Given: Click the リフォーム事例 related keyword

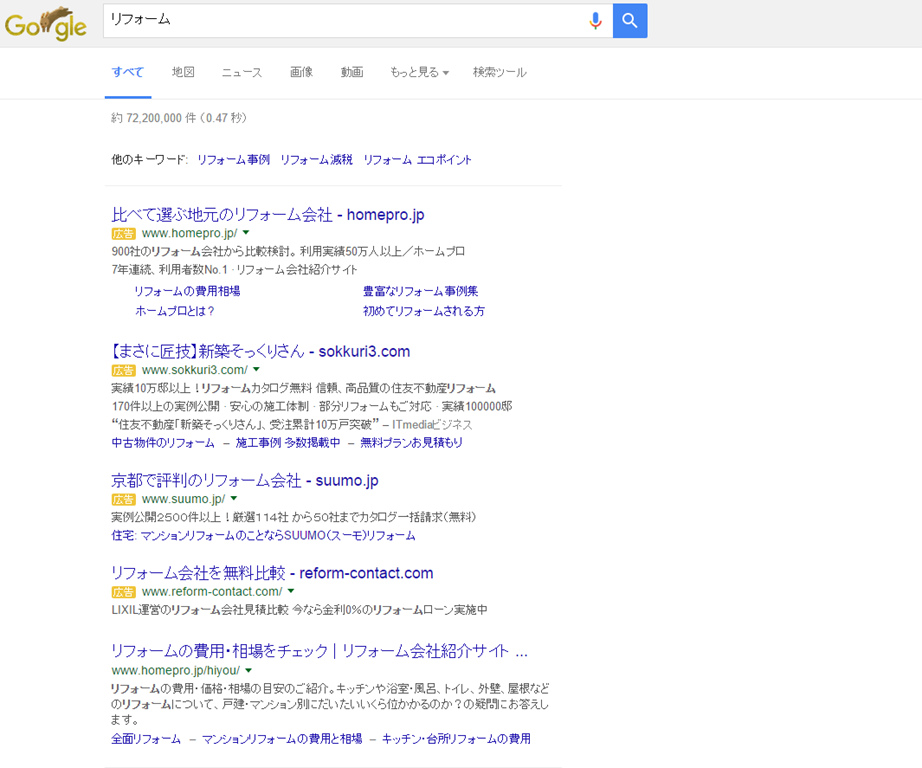Looking at the screenshot, I should [233, 159].
